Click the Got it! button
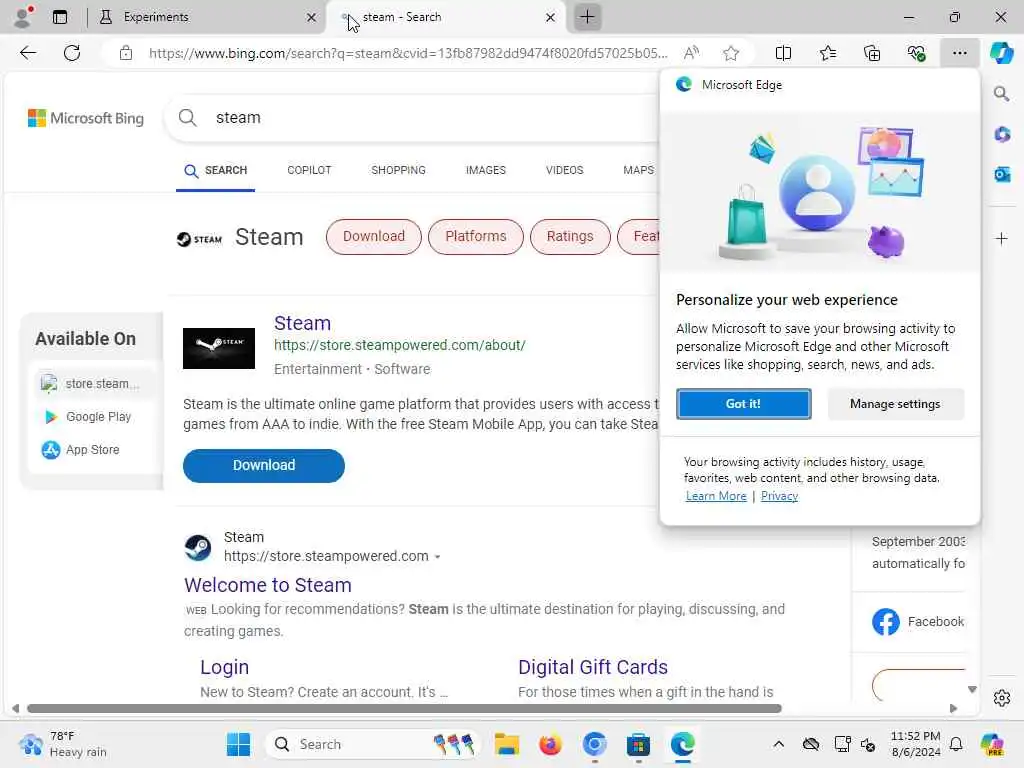 tap(743, 404)
